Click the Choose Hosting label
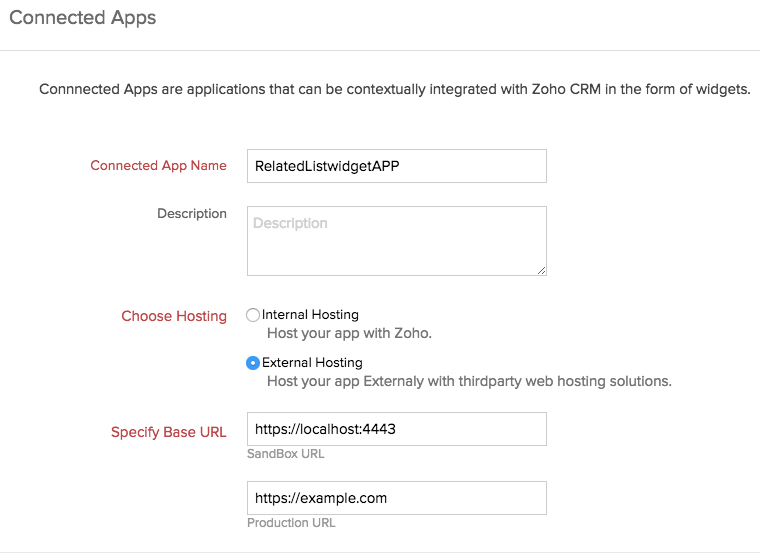760x556 pixels. coord(174,316)
